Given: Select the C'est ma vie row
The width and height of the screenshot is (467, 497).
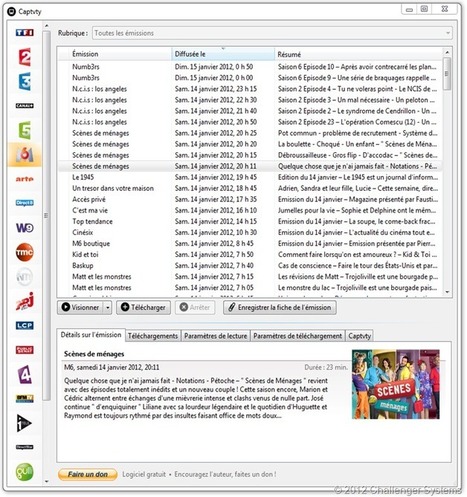Looking at the screenshot, I should [250, 210].
